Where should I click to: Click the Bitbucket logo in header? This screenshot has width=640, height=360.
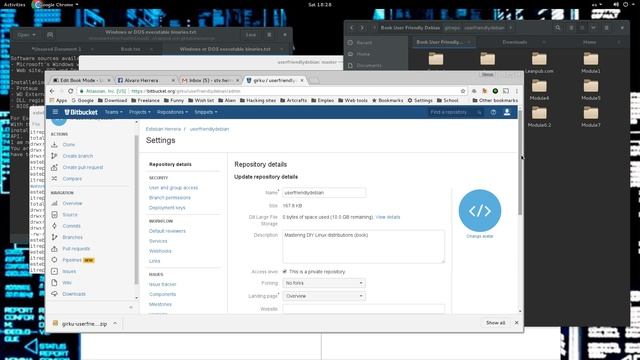tap(81, 112)
